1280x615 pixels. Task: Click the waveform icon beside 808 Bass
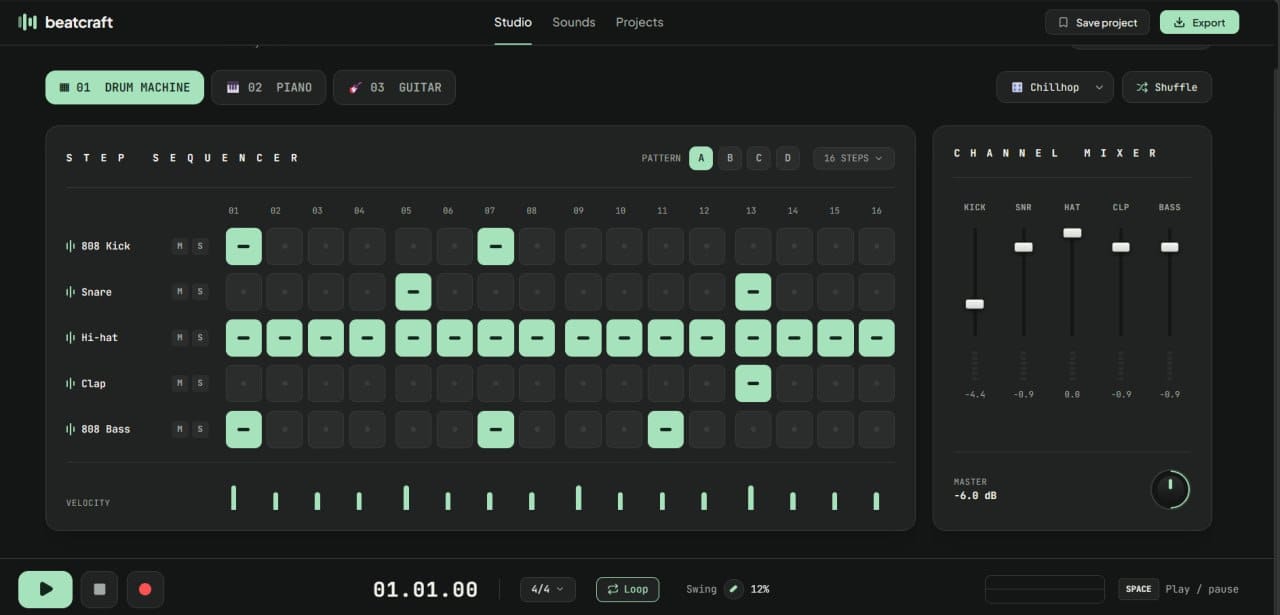pyautogui.click(x=71, y=429)
